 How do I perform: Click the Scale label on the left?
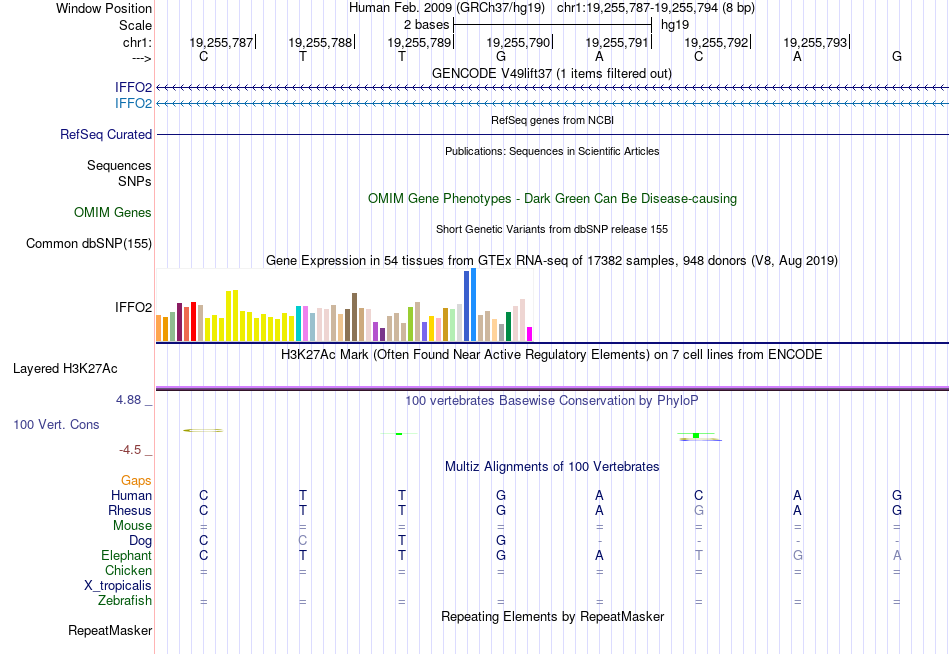pos(136,25)
